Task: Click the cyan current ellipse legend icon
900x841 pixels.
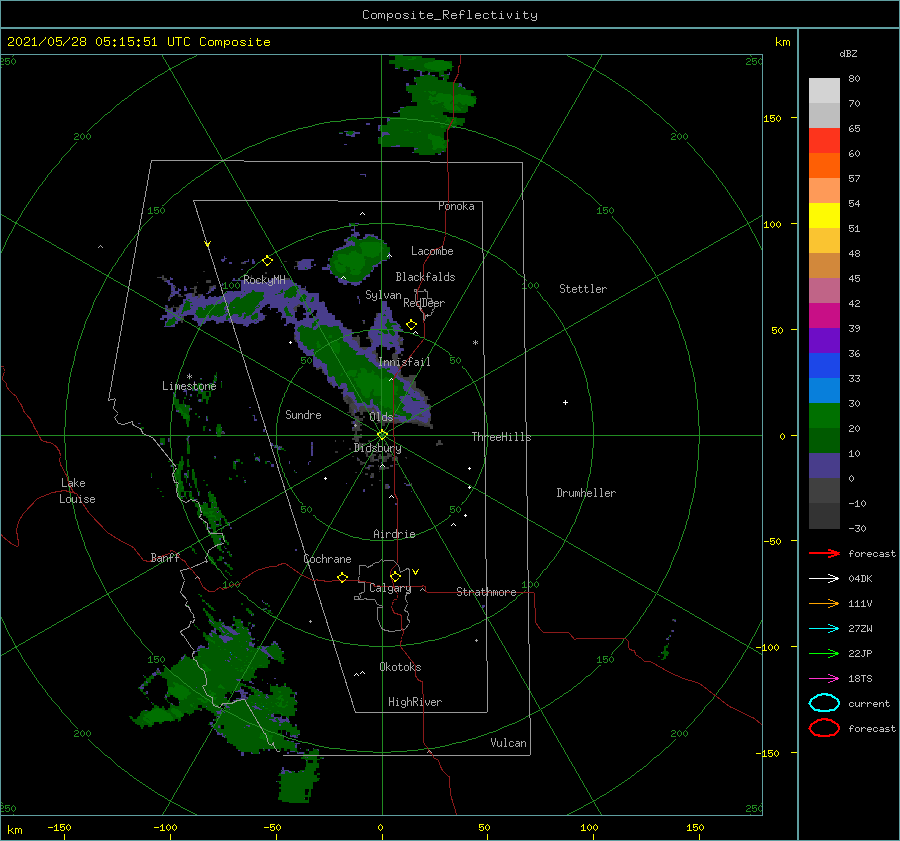Action: (x=824, y=703)
